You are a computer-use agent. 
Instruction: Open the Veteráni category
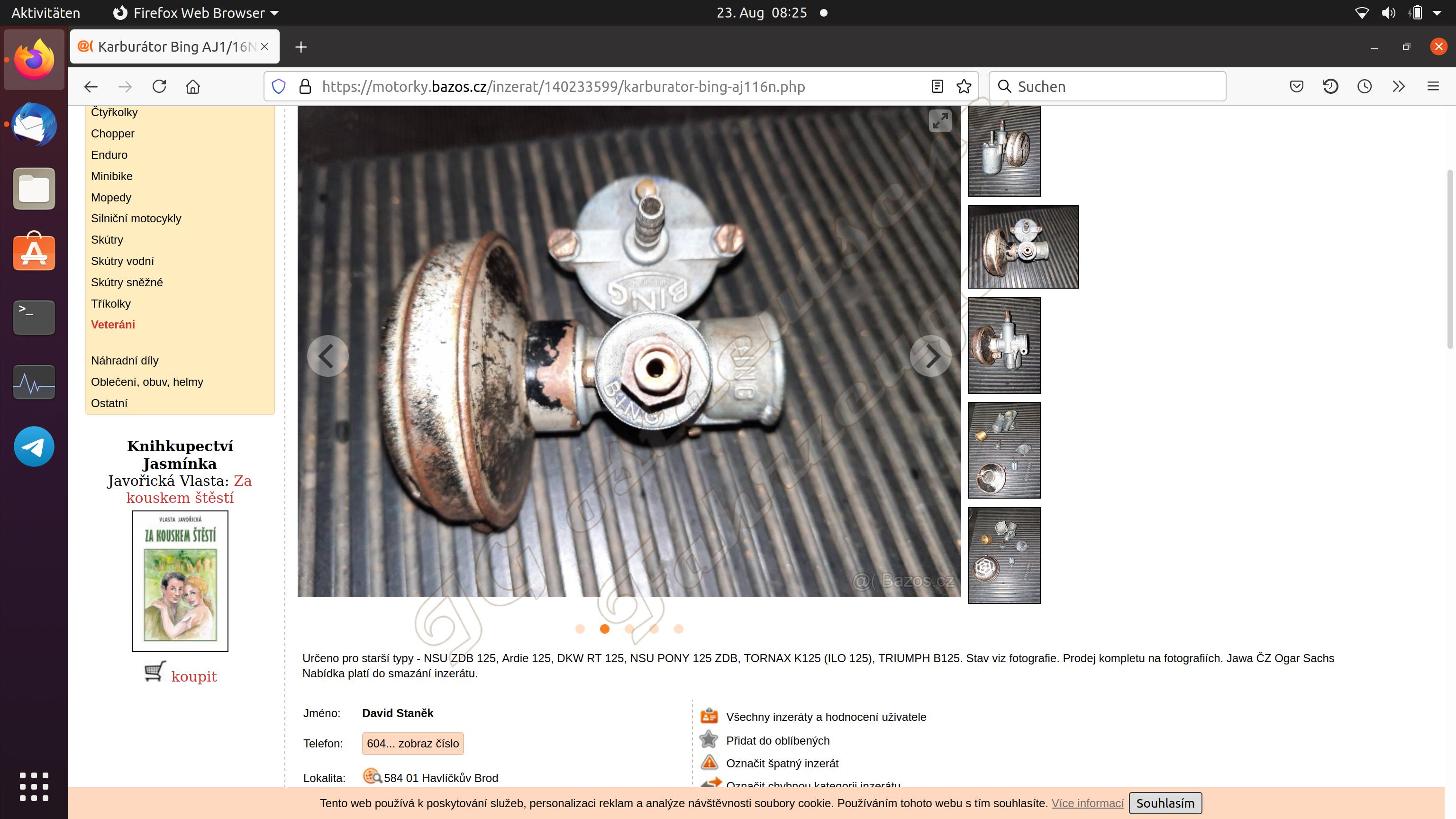pos(112,325)
